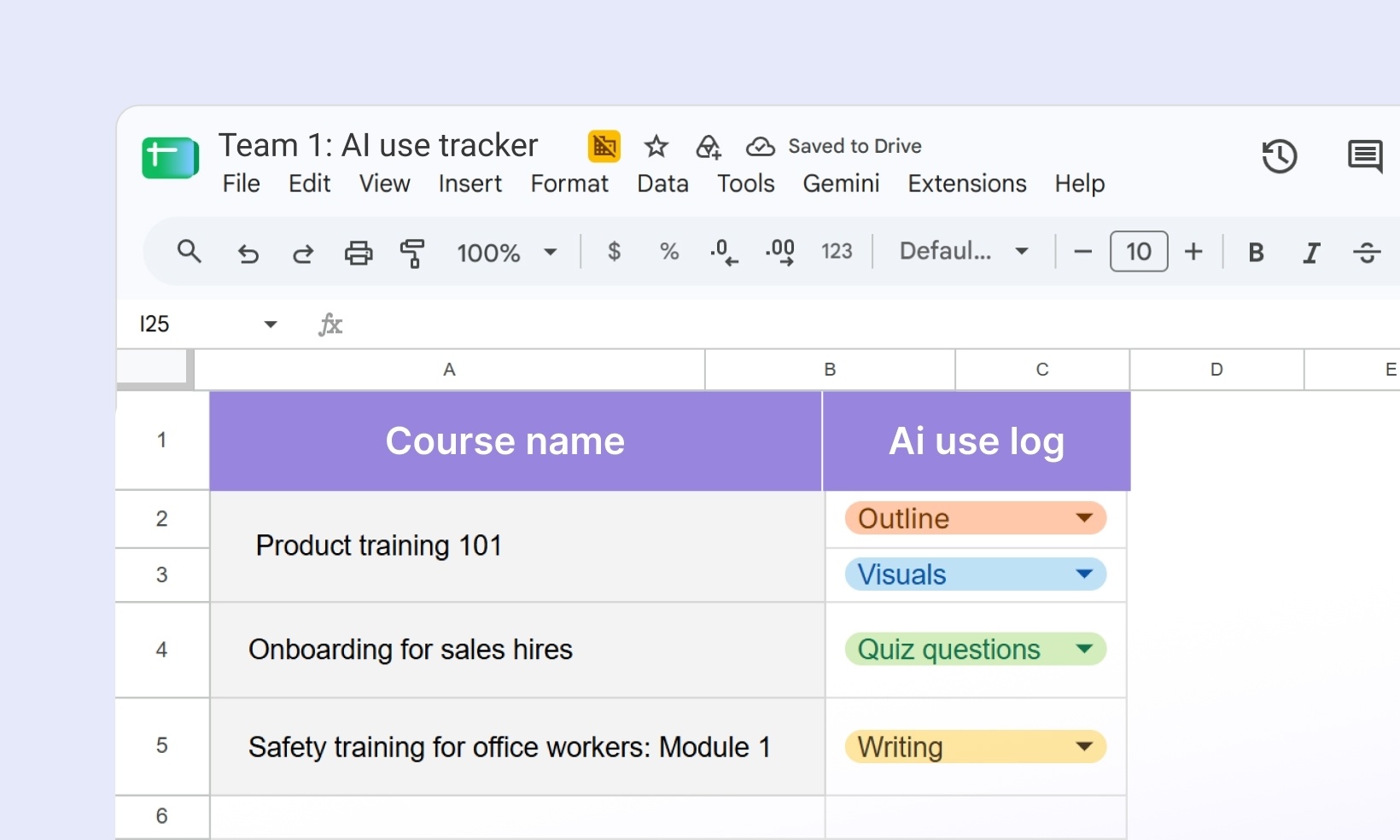Open the Gemini menu
Image resolution: width=1400 pixels, height=840 pixels.
pyautogui.click(x=841, y=184)
